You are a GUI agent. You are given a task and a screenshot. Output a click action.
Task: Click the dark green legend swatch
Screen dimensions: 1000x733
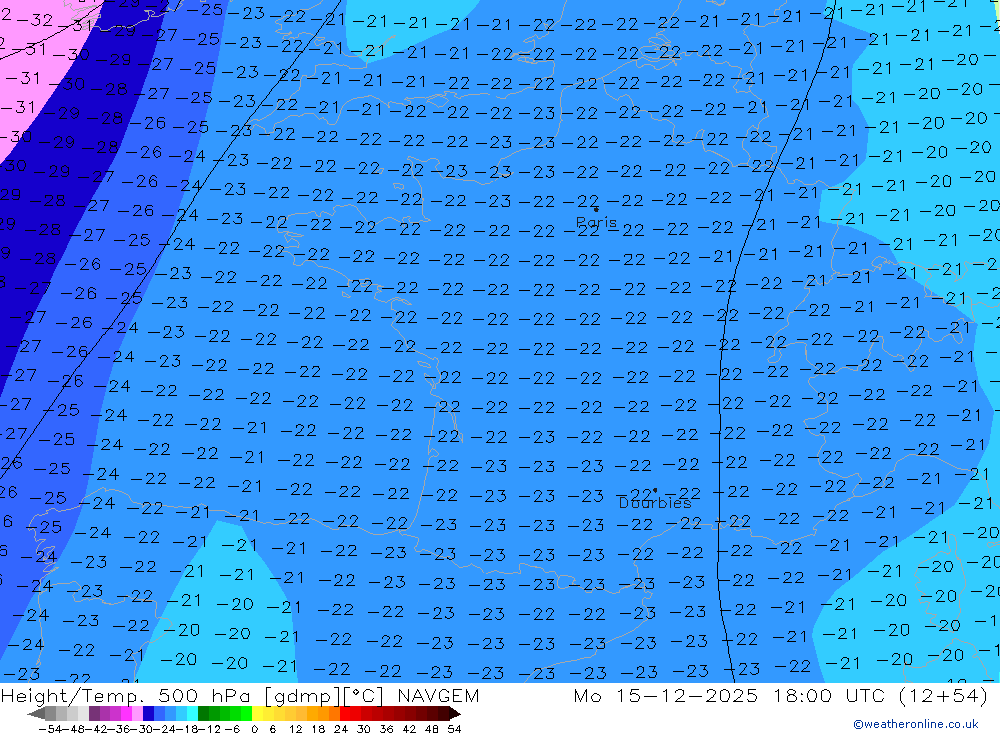coord(203,714)
